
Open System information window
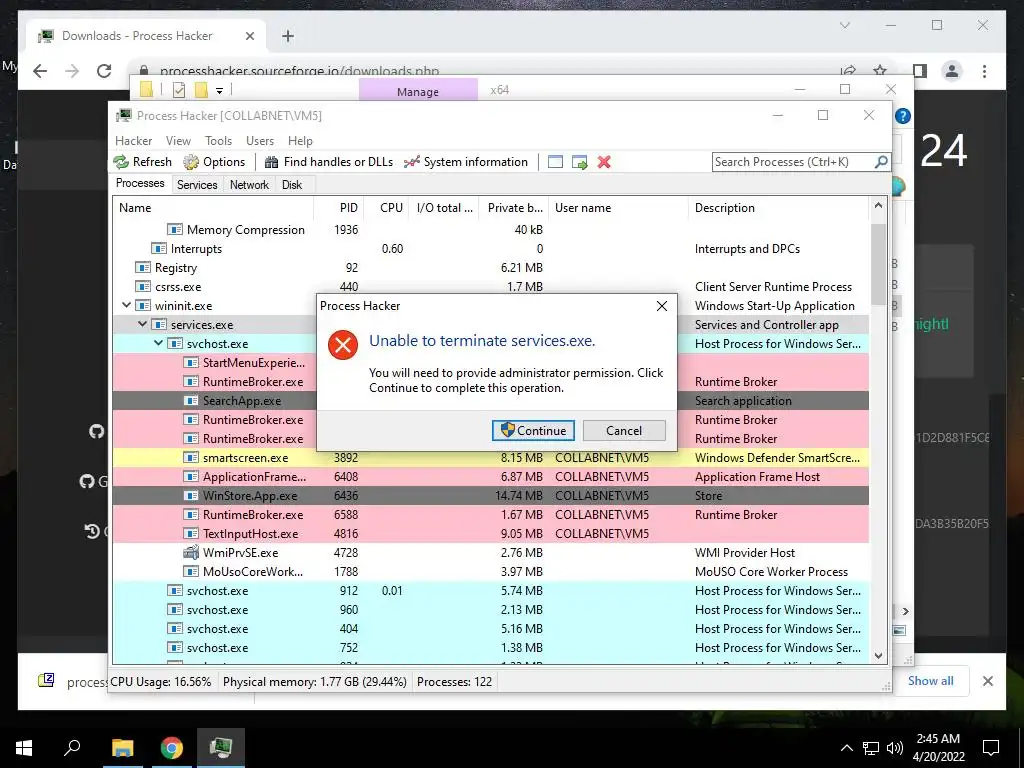pyautogui.click(x=466, y=162)
